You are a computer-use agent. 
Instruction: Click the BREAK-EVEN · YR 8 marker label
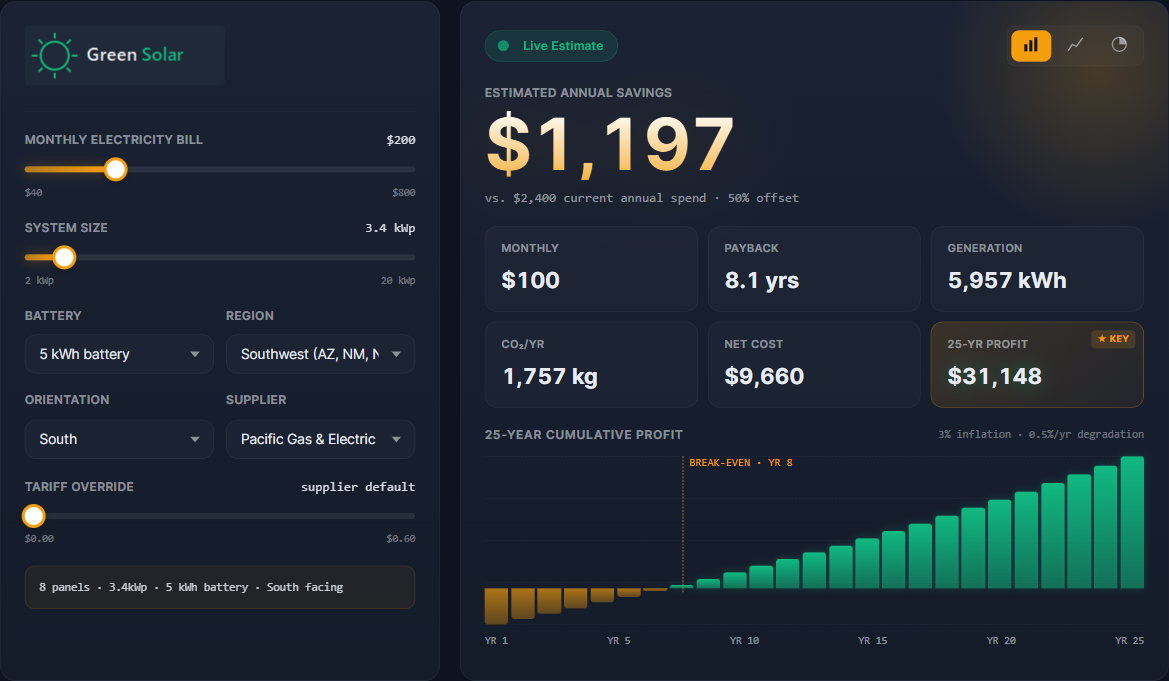point(740,462)
